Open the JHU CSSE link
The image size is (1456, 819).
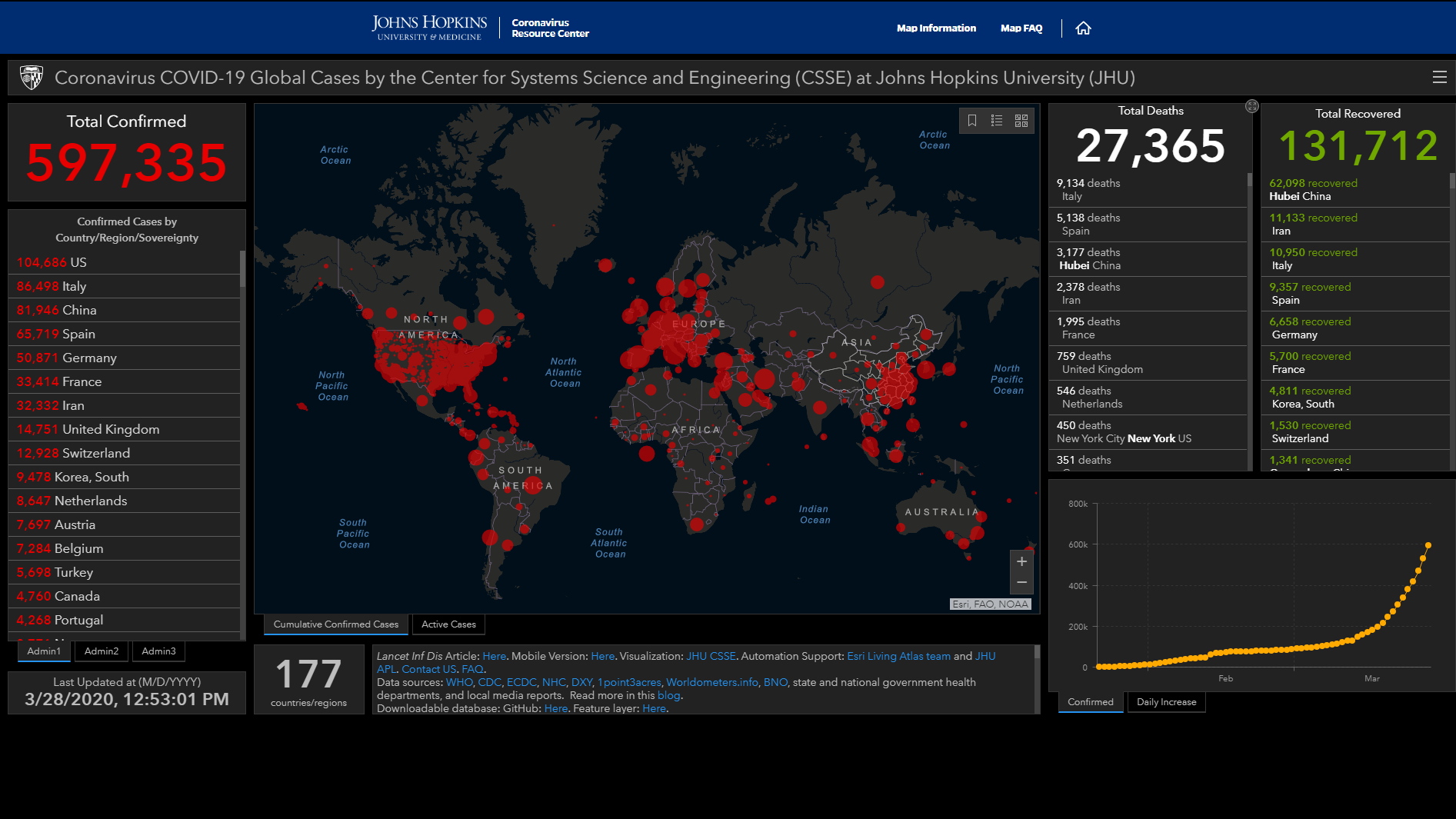pos(711,656)
